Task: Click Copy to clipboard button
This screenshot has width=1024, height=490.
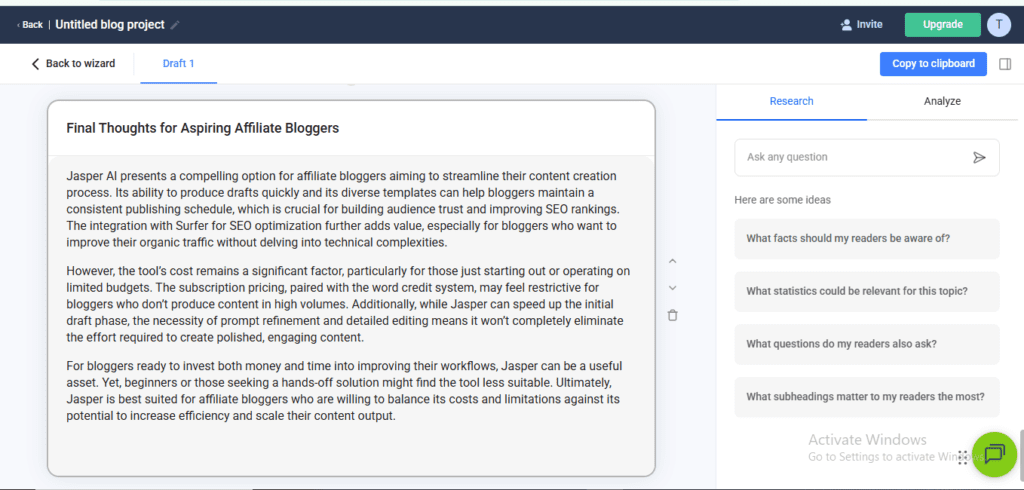Action: point(933,63)
